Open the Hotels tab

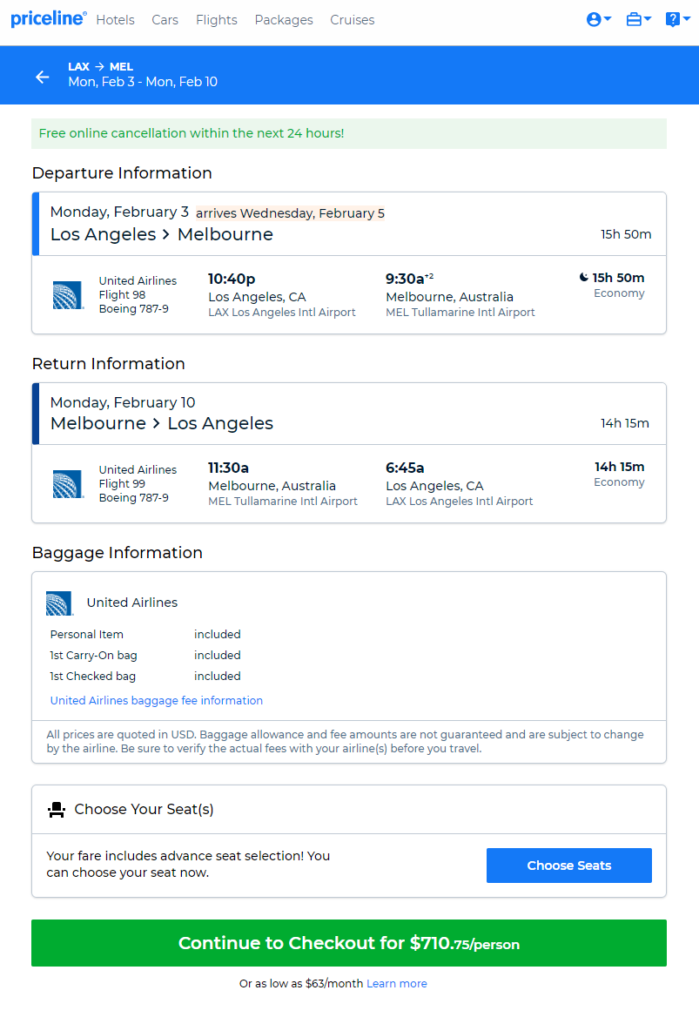115,20
